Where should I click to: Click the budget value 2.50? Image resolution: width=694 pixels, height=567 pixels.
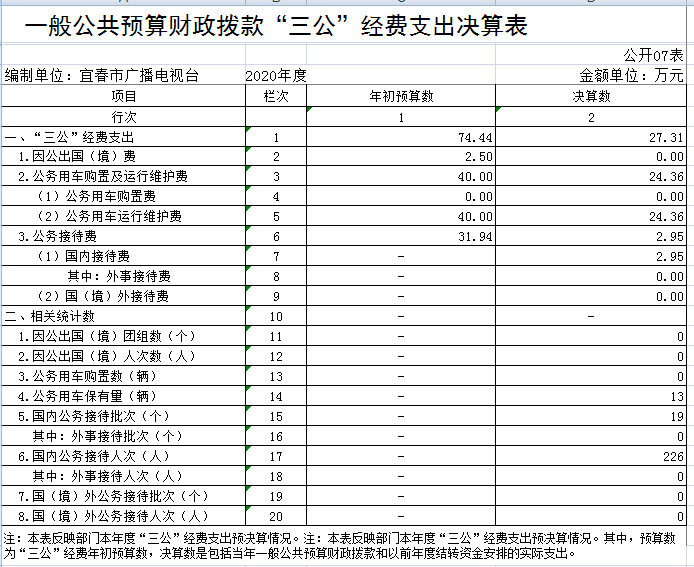tap(478, 157)
